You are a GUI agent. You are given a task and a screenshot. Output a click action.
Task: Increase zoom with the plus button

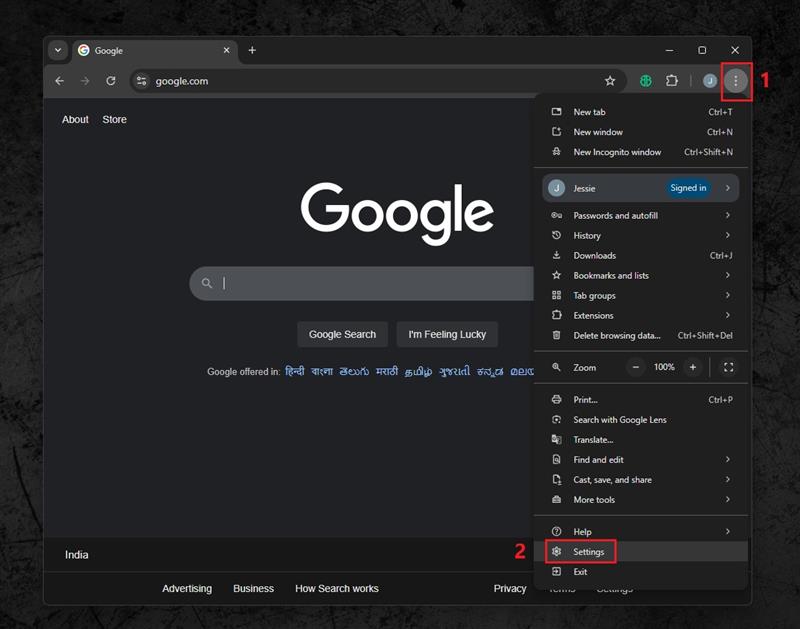(692, 367)
